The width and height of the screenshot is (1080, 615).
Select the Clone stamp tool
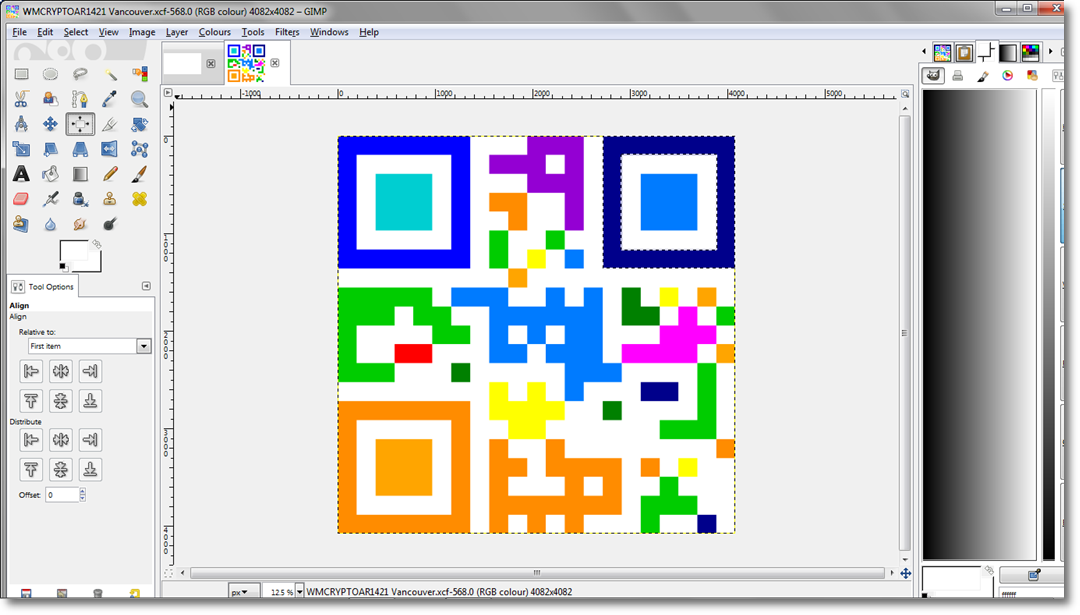click(x=110, y=199)
